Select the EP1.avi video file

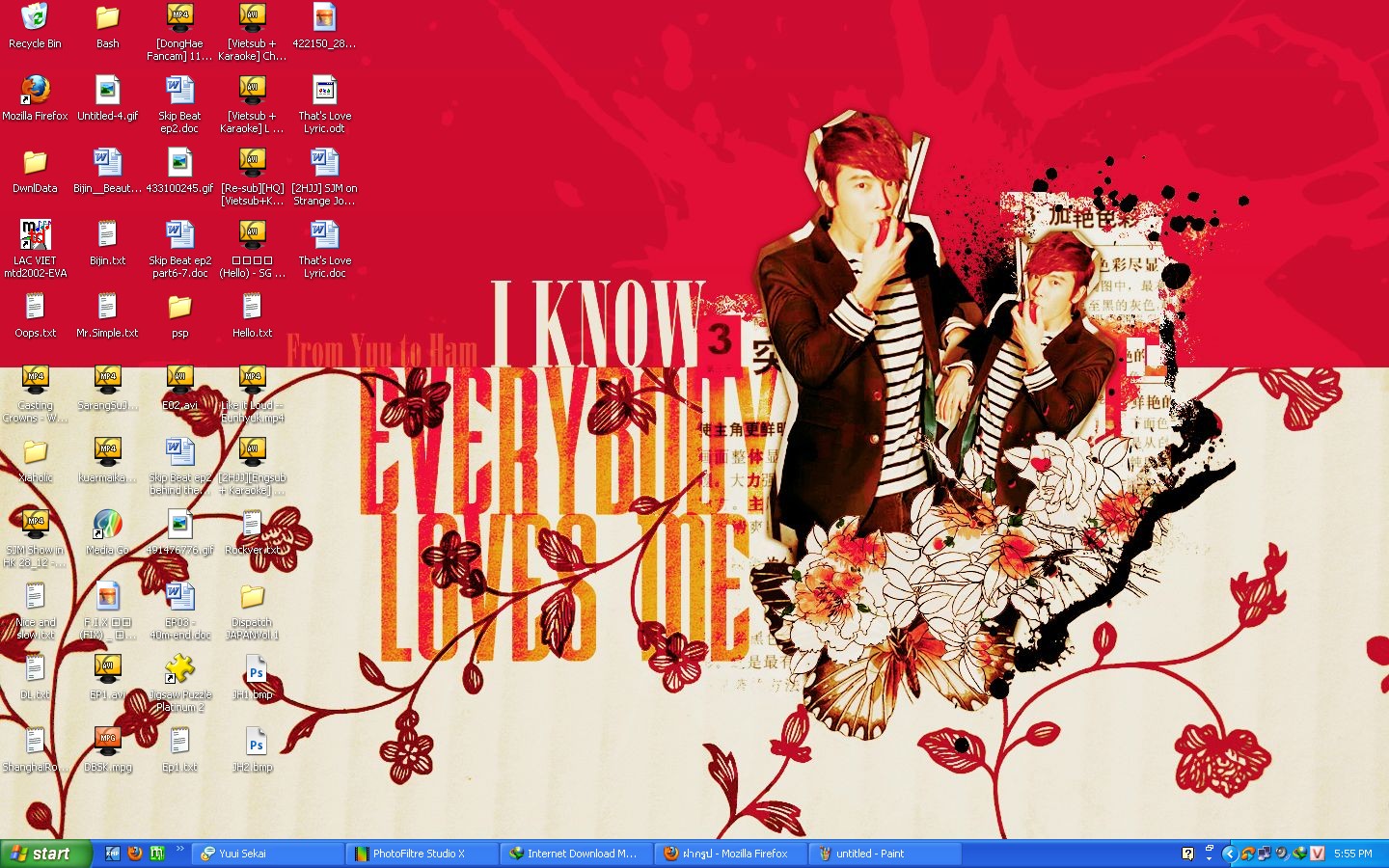107,676
